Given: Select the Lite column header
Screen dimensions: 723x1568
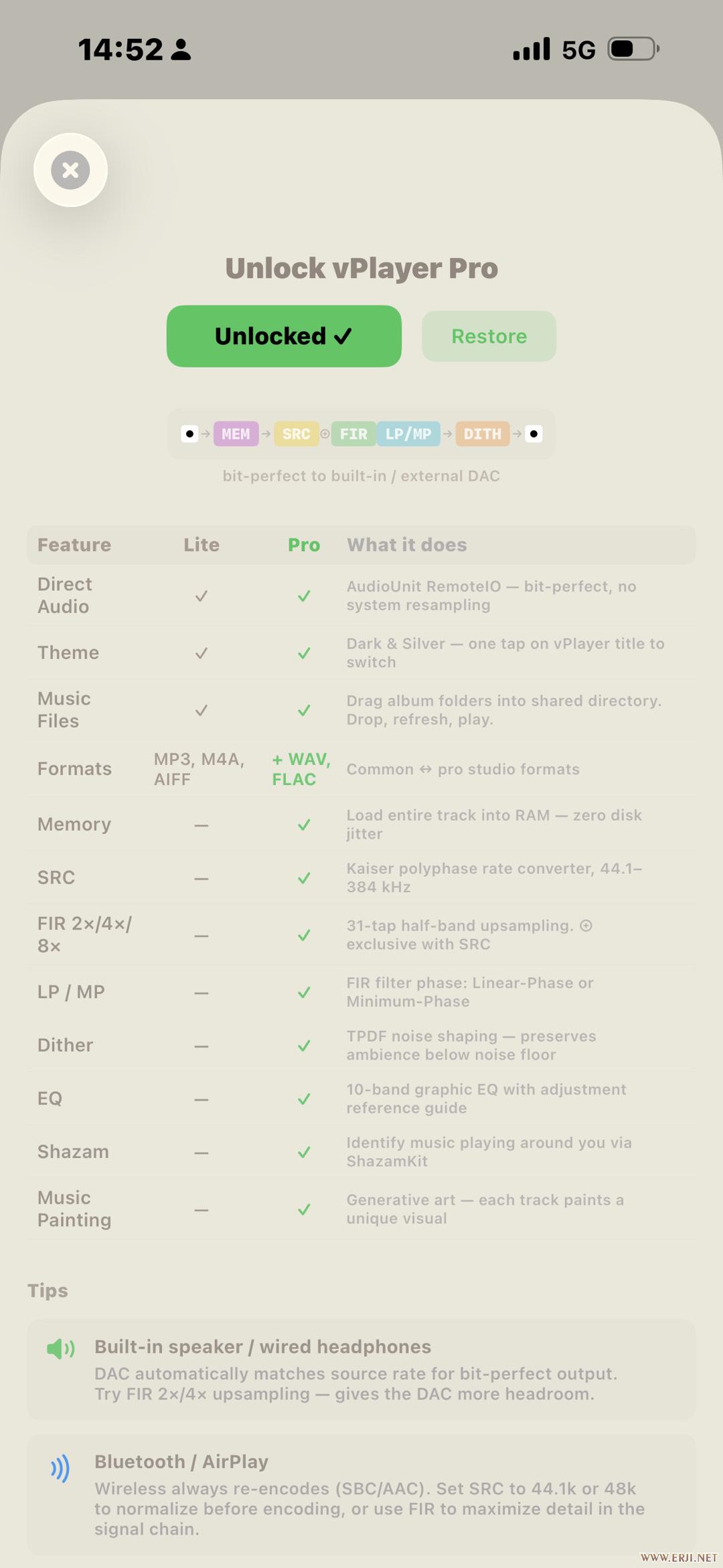Looking at the screenshot, I should [202, 545].
